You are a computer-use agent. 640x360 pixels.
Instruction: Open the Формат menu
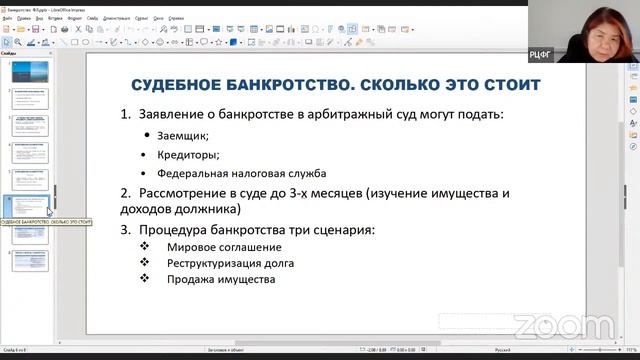(x=75, y=18)
